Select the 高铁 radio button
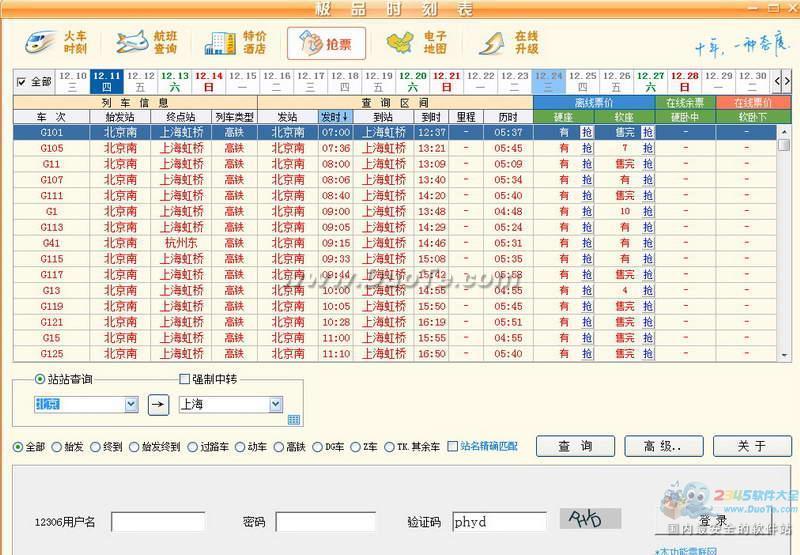This screenshot has width=800, height=555. coord(279,447)
